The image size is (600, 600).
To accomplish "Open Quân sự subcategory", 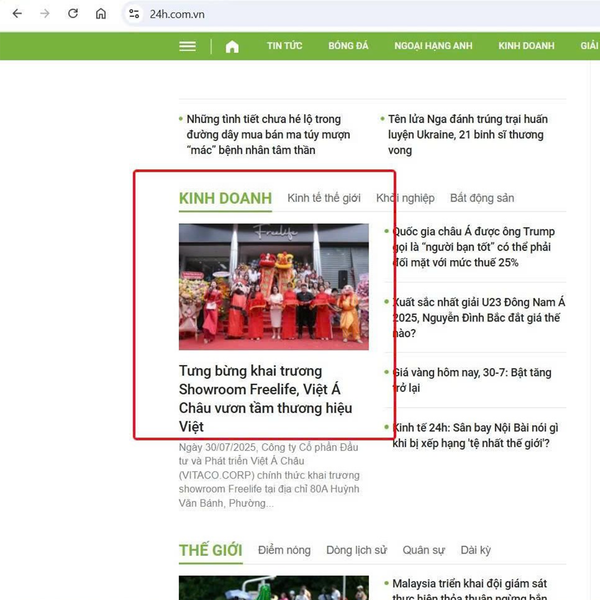I will pyautogui.click(x=424, y=550).
